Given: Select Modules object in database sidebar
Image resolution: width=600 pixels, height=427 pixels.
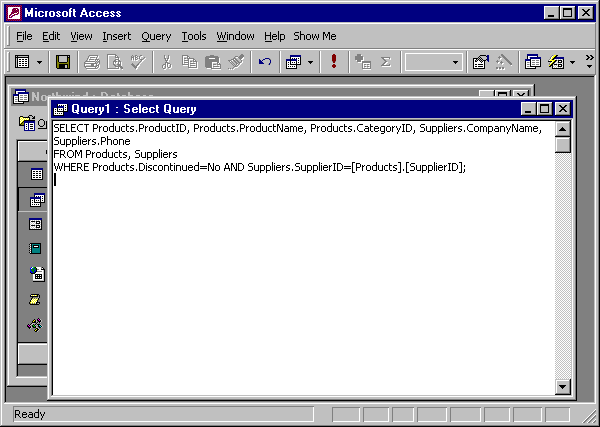Looking at the screenshot, I should click(36, 324).
